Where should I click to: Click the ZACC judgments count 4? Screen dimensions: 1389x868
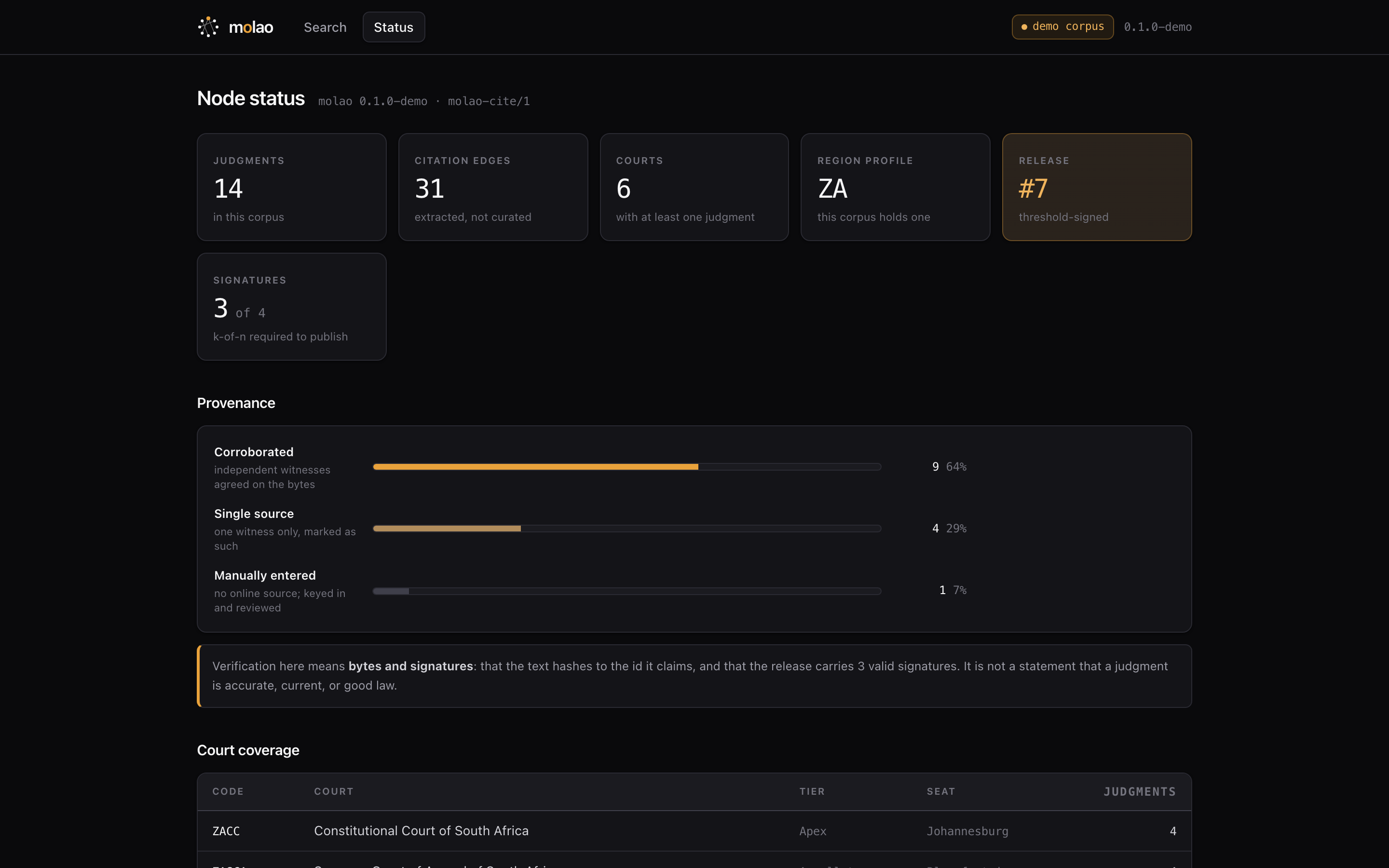(x=1172, y=831)
